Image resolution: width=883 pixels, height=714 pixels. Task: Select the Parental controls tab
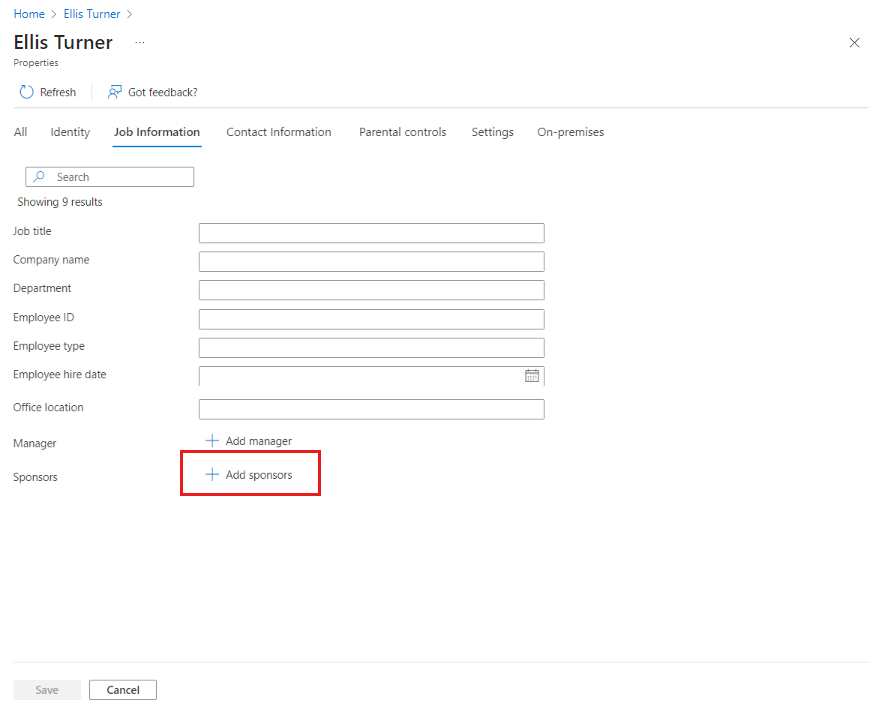tap(402, 131)
